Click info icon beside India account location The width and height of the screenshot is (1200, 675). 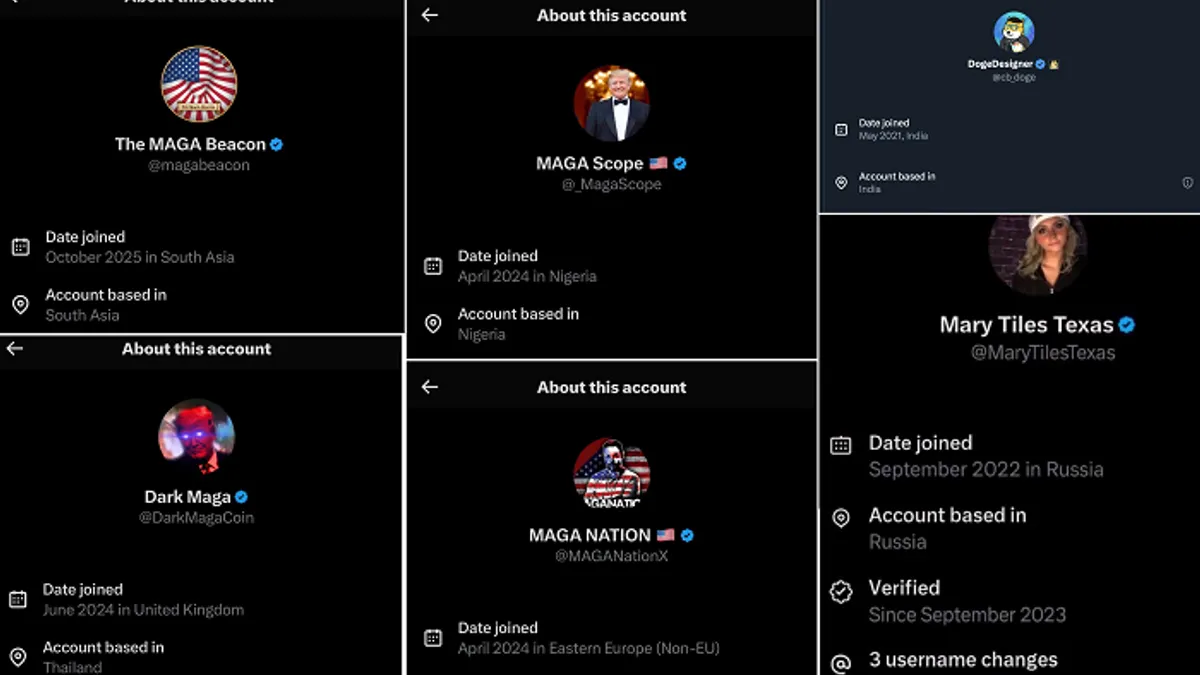coord(1187,183)
